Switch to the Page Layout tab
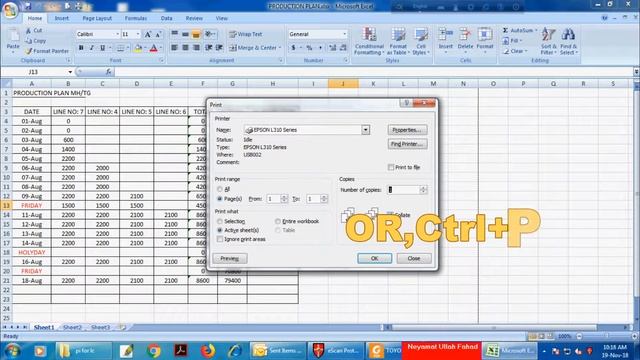640x360 pixels. (97, 18)
